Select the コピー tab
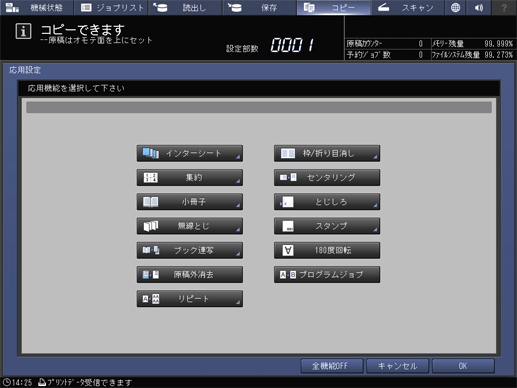Viewport: 517px width, 388px height. pos(334,7)
